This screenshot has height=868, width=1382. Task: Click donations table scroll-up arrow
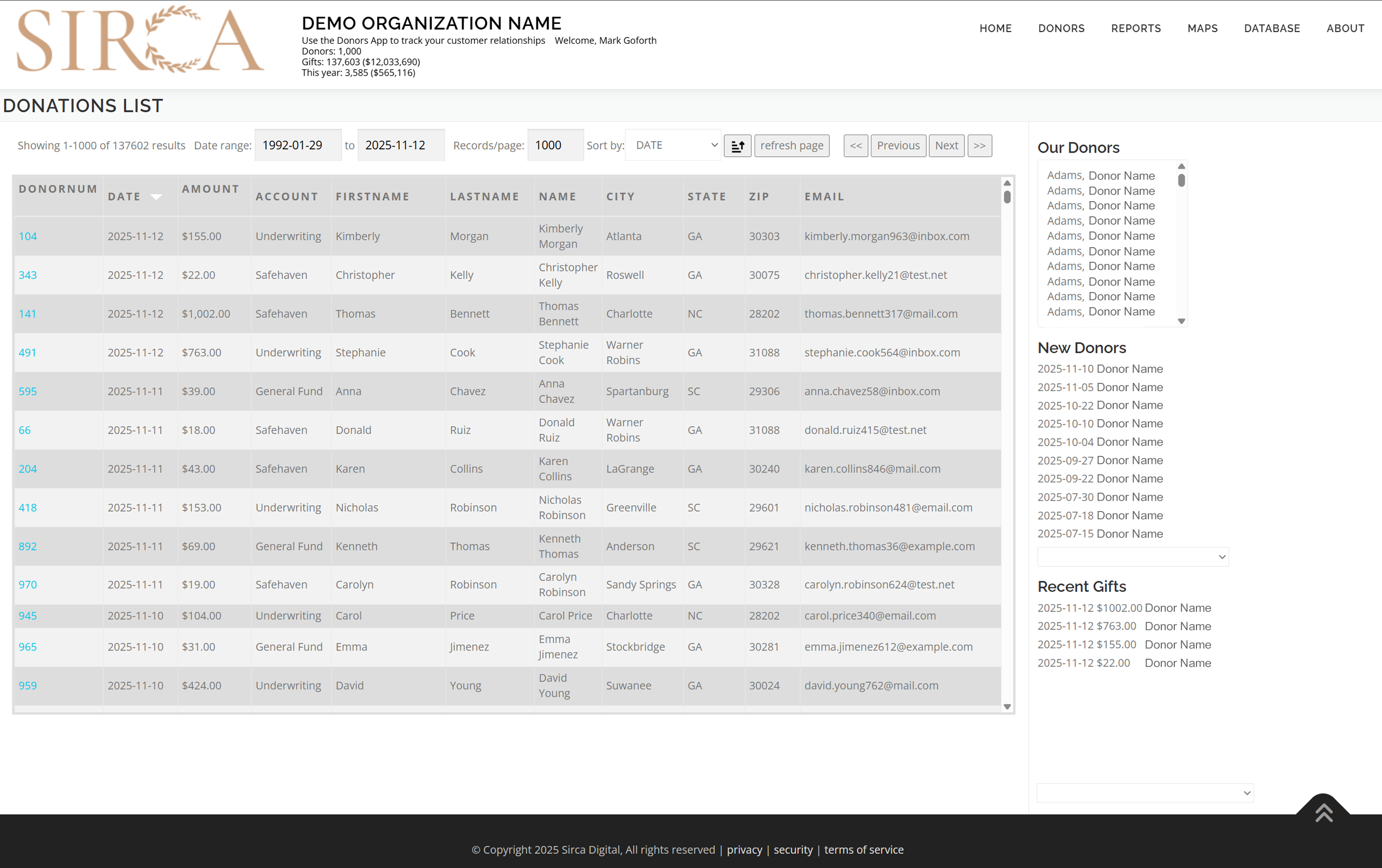pos(1007,183)
